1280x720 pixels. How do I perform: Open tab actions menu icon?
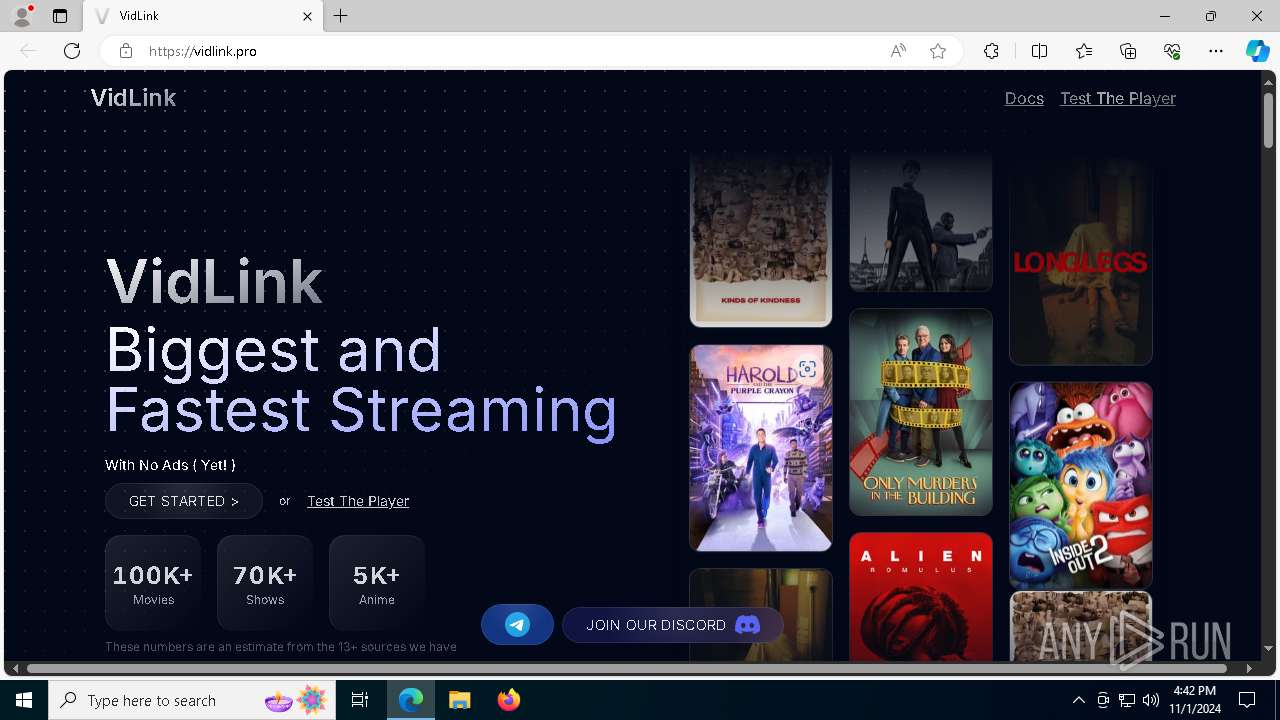[x=60, y=16]
